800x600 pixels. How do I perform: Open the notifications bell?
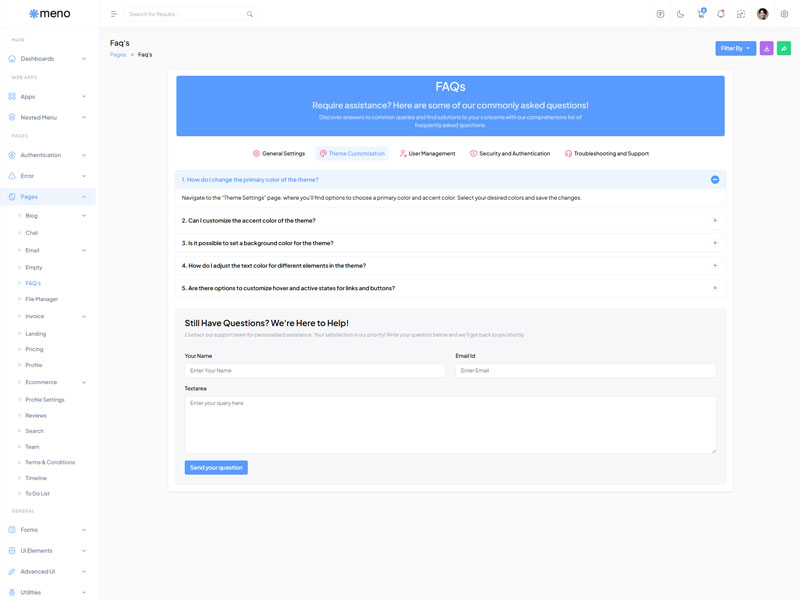click(720, 14)
